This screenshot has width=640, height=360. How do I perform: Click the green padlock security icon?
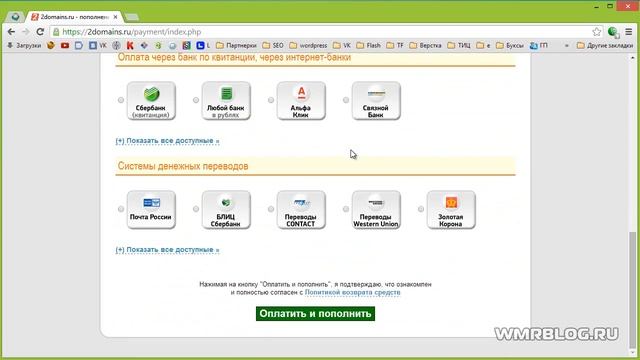click(x=56, y=32)
